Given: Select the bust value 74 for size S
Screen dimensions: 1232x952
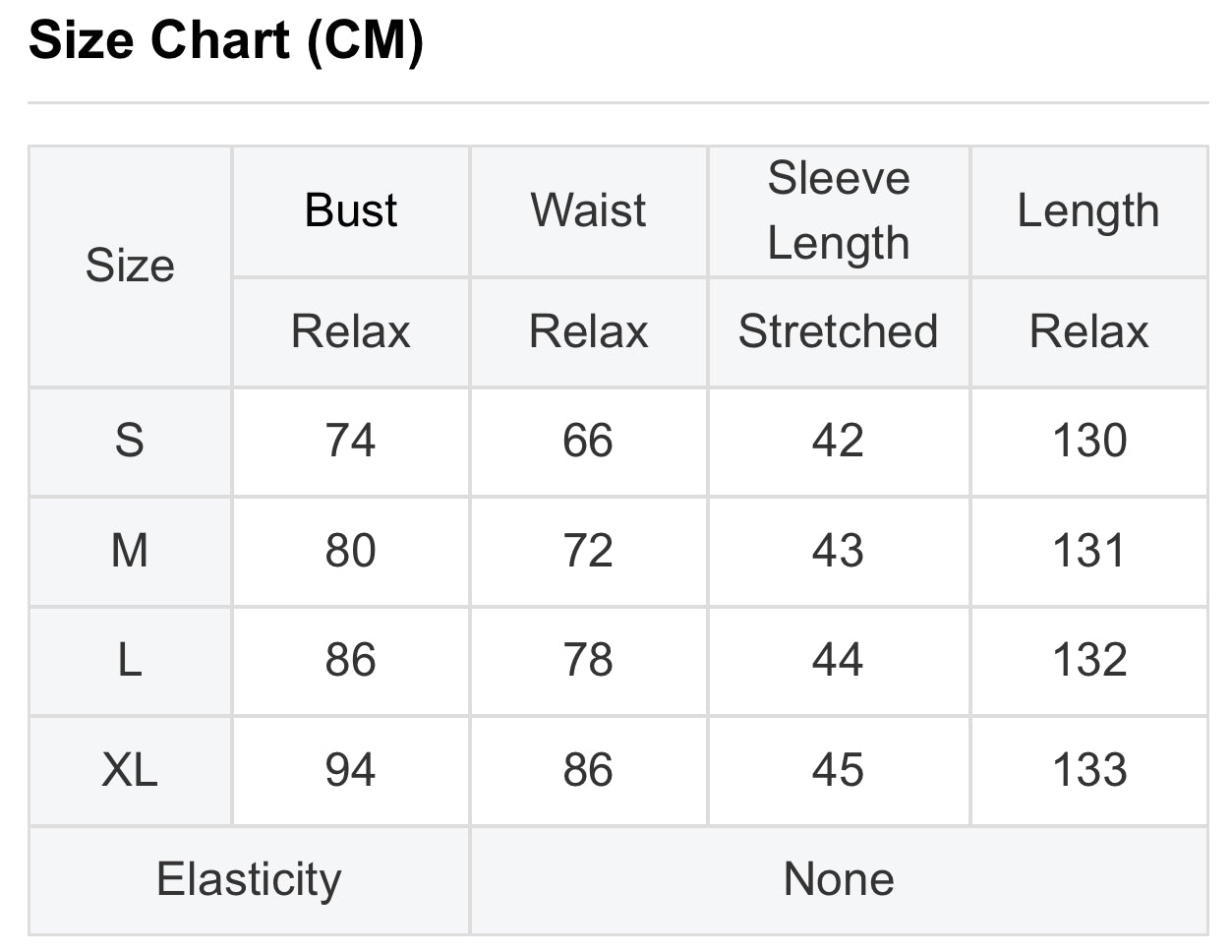Looking at the screenshot, I should [x=351, y=441].
